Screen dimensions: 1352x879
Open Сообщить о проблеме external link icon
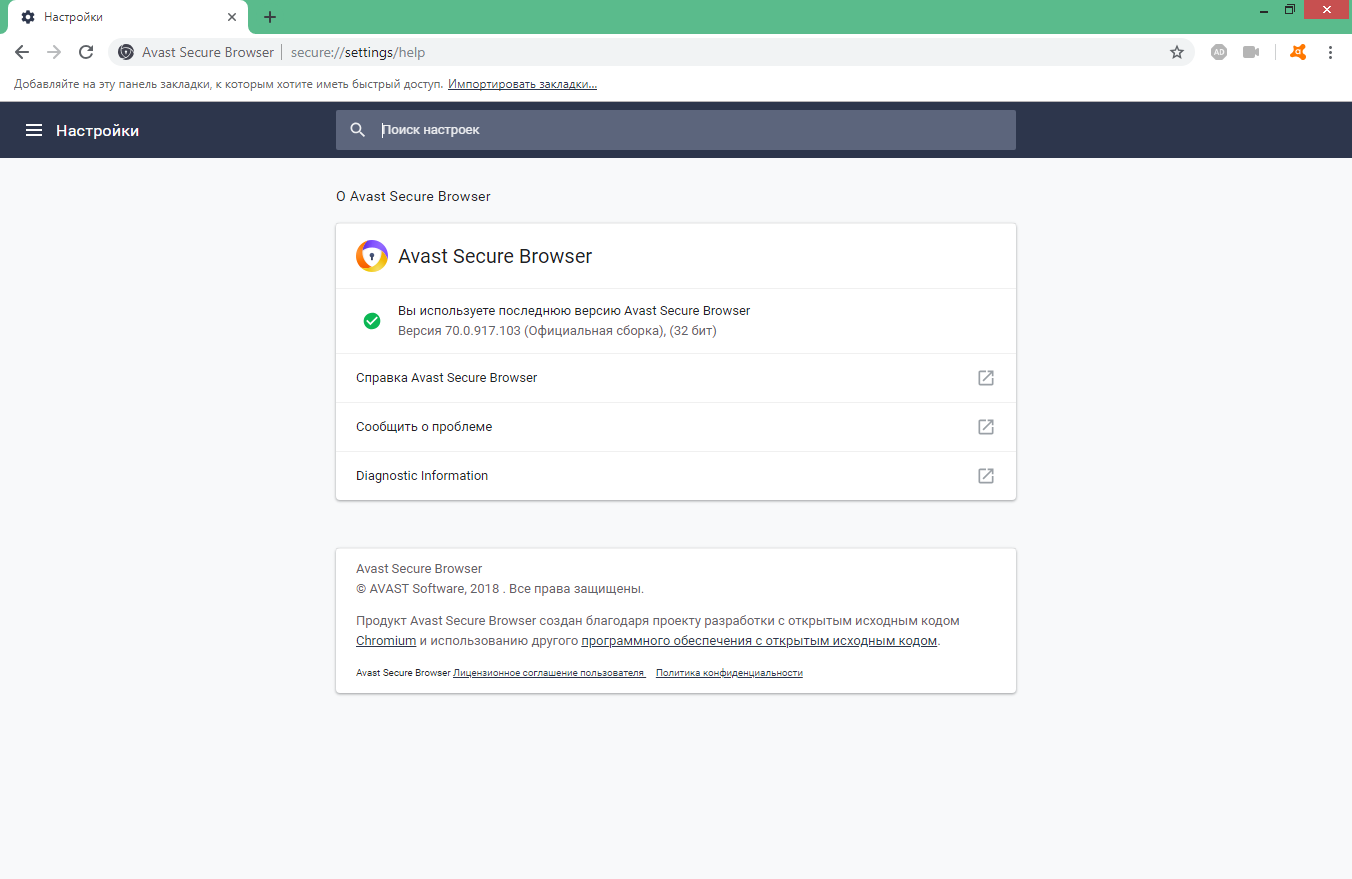pos(986,427)
